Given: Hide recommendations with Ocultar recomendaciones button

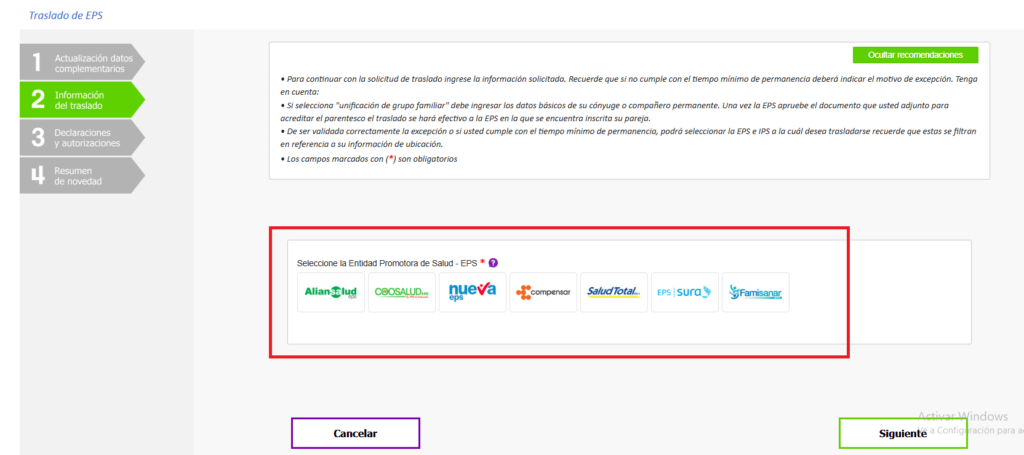Looking at the screenshot, I should 915,55.
